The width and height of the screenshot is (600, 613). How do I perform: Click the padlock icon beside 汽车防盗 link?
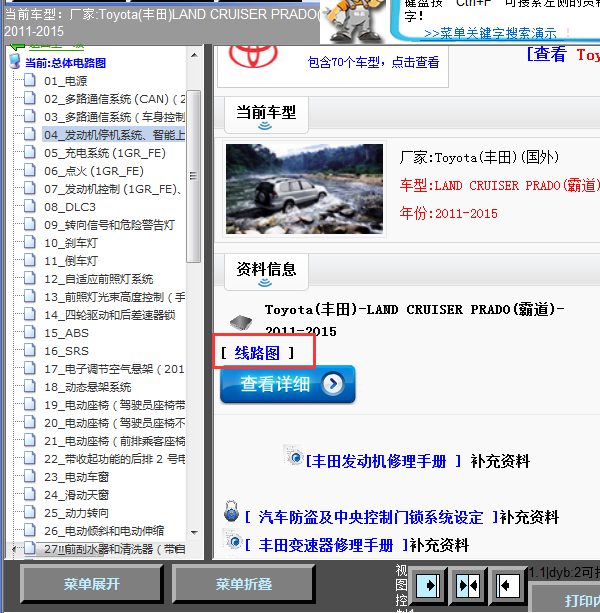coord(231,511)
